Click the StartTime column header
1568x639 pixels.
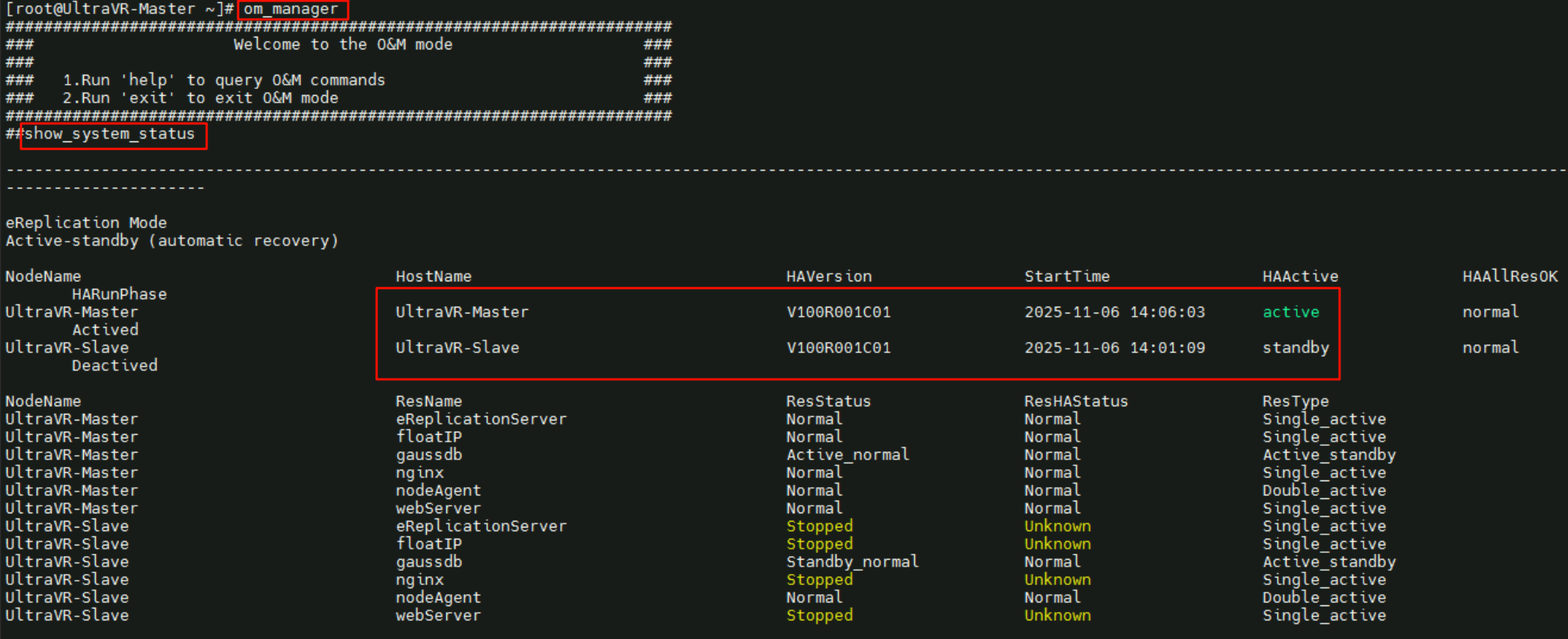pos(1066,276)
